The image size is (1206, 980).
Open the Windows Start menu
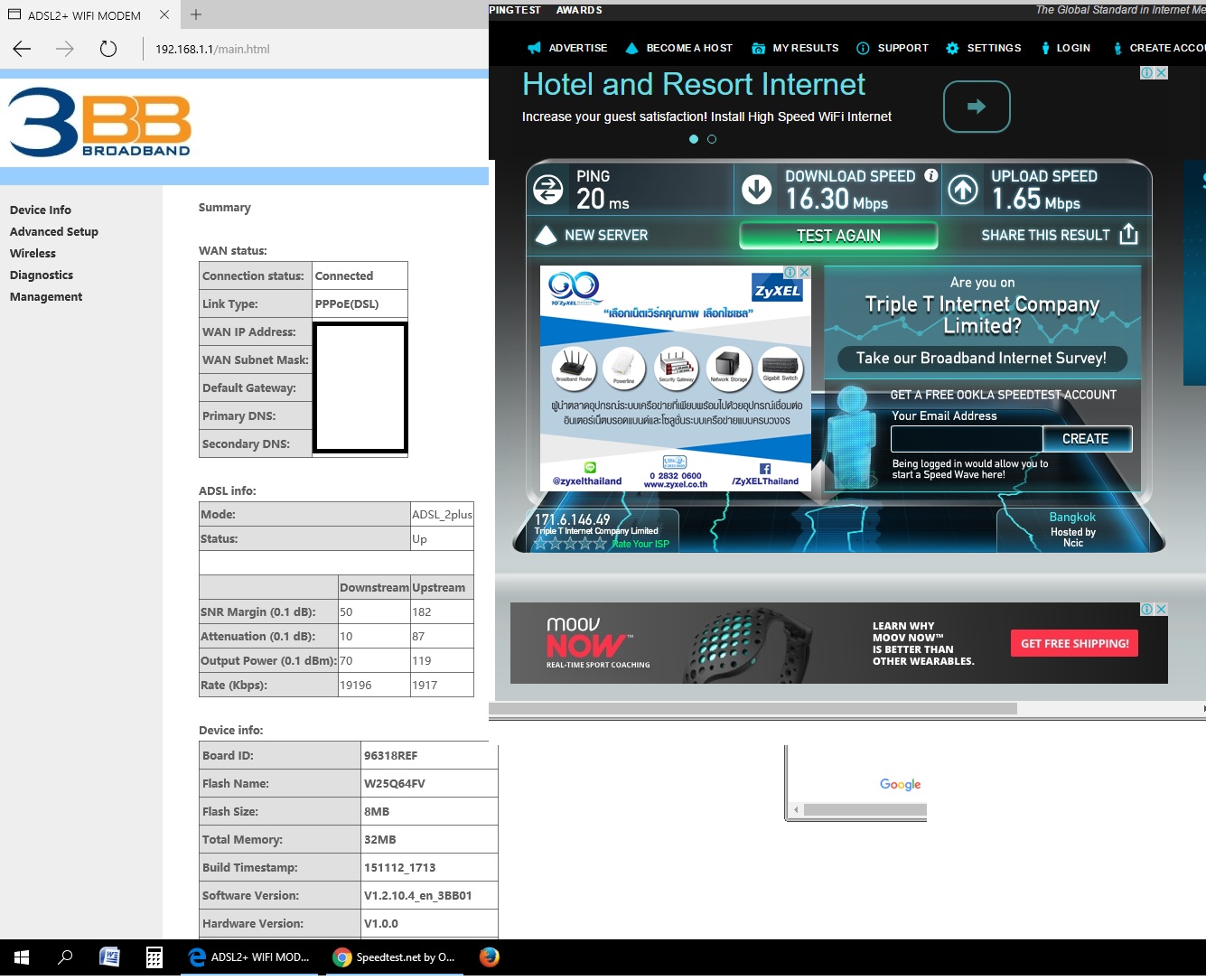(22, 957)
